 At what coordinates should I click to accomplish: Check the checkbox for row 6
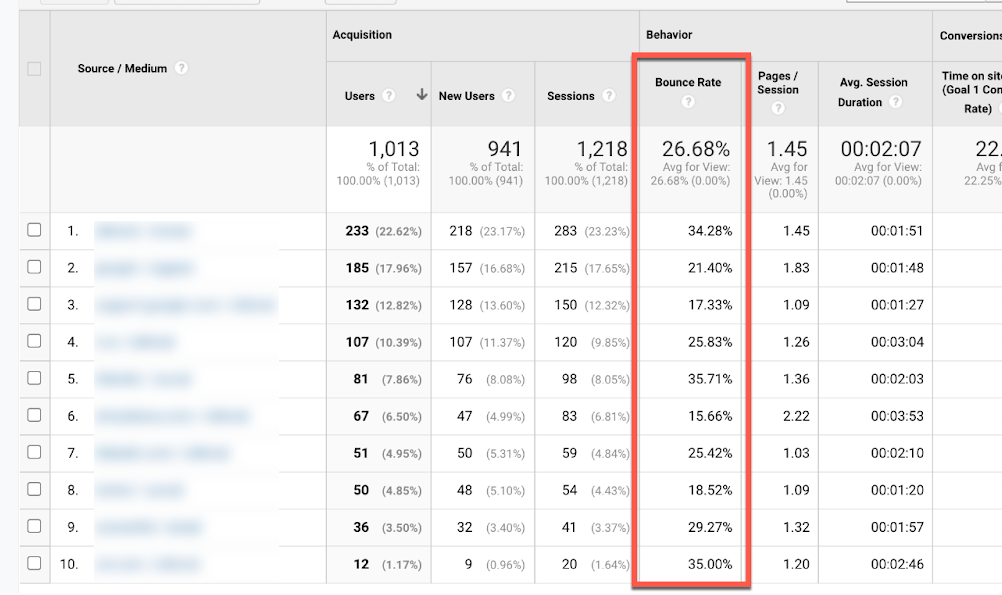35,415
